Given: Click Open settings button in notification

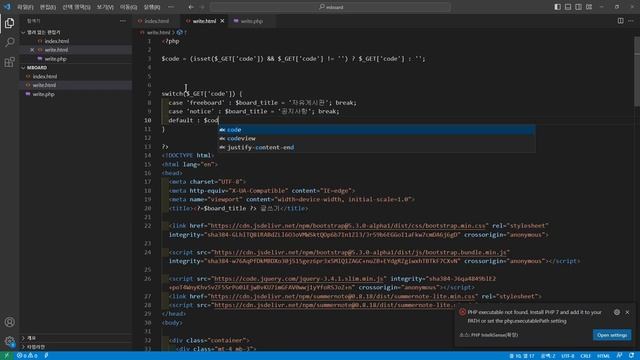Looking at the screenshot, I should pyautogui.click(x=612, y=335).
